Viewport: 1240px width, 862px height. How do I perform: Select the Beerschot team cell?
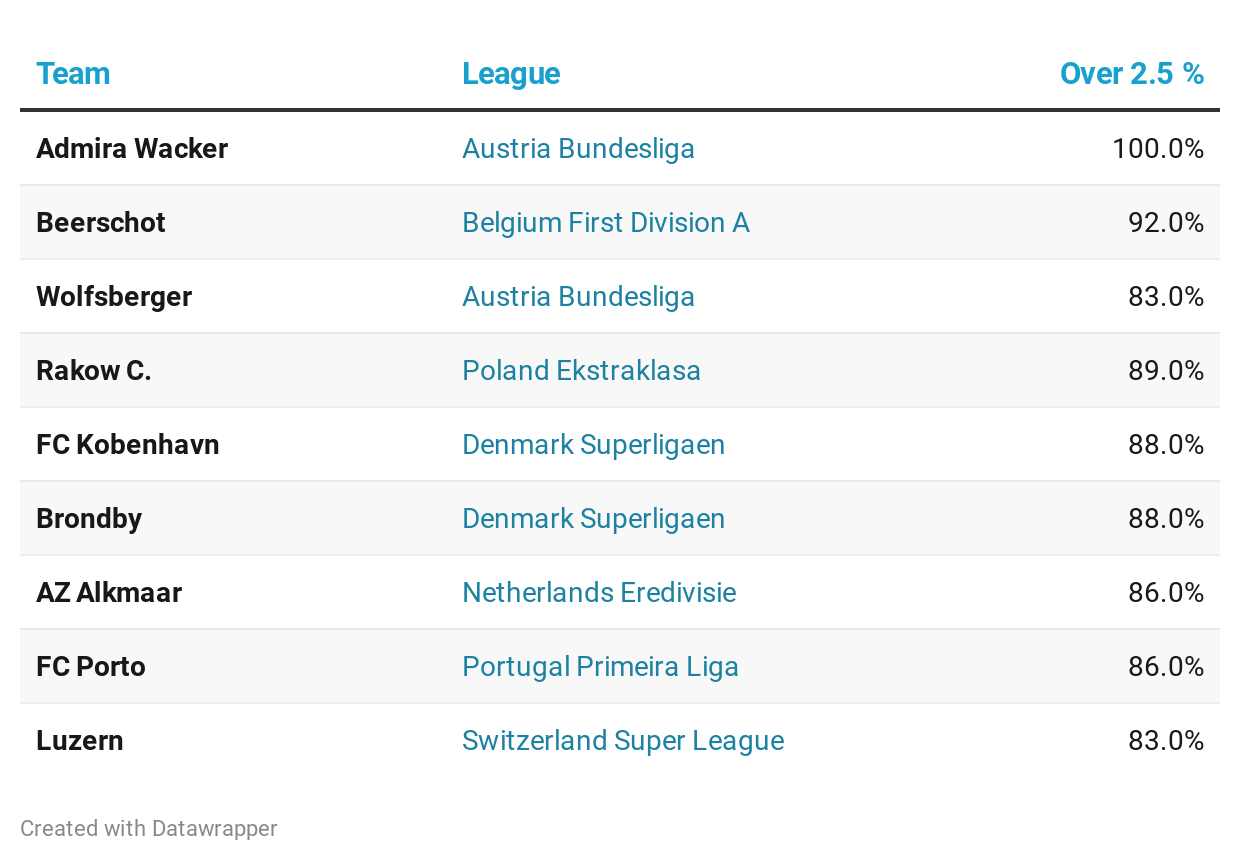[101, 222]
